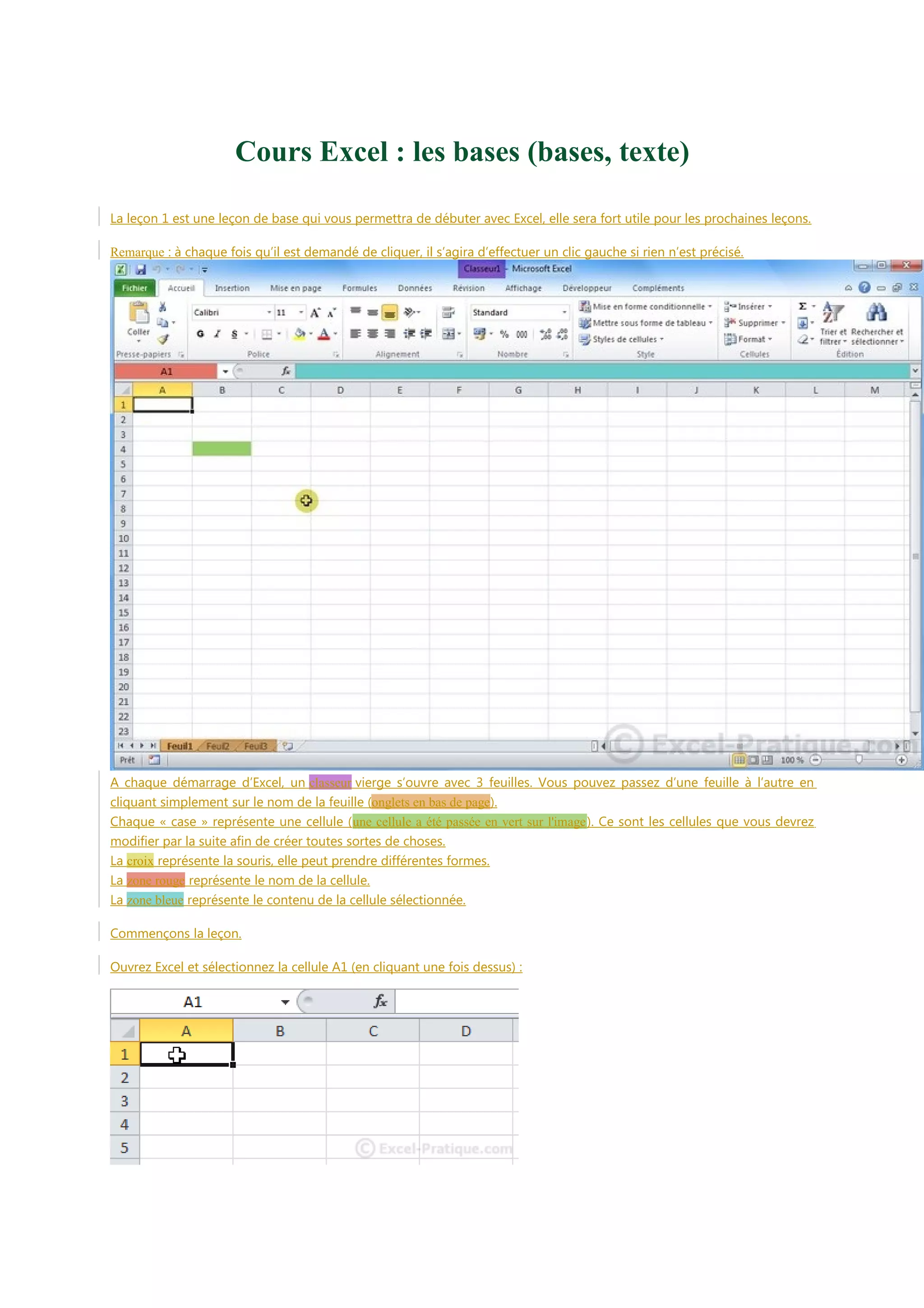Toggle bold G formatting button
924x1308 pixels.
tap(200, 334)
